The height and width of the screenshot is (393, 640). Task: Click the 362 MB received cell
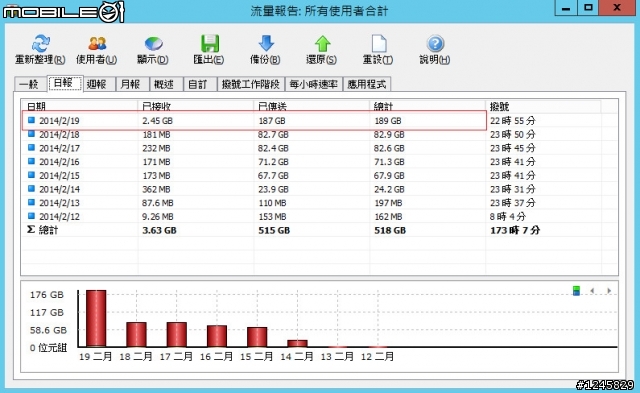(x=156, y=189)
